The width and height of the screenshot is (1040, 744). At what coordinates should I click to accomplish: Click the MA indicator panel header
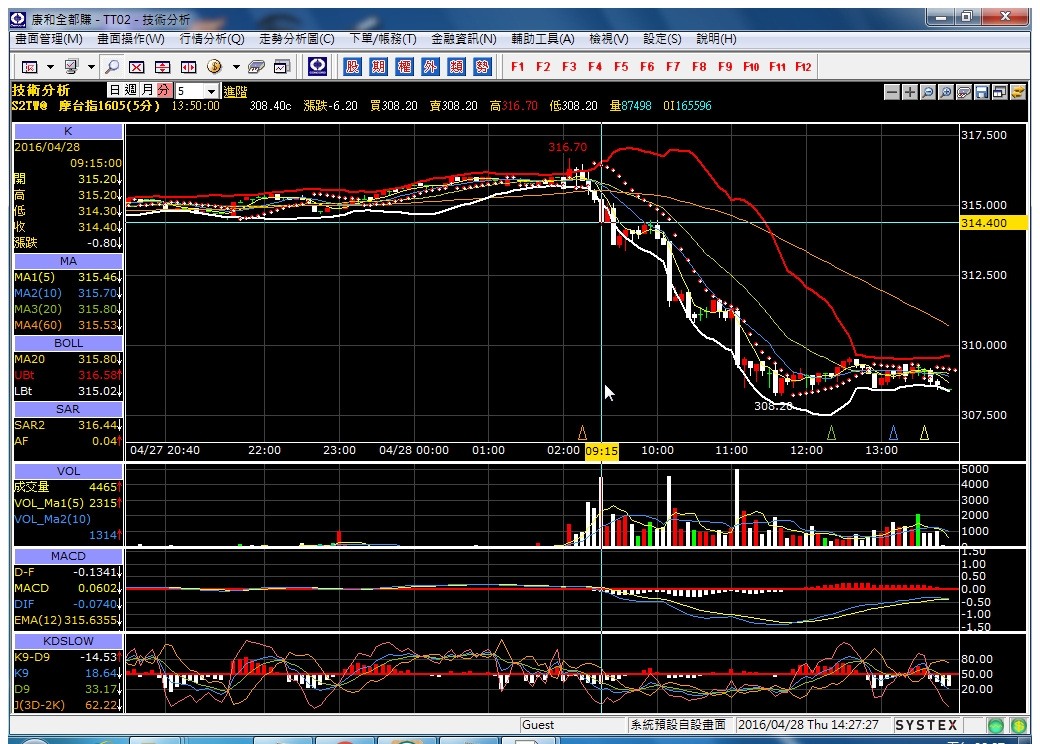point(68,261)
